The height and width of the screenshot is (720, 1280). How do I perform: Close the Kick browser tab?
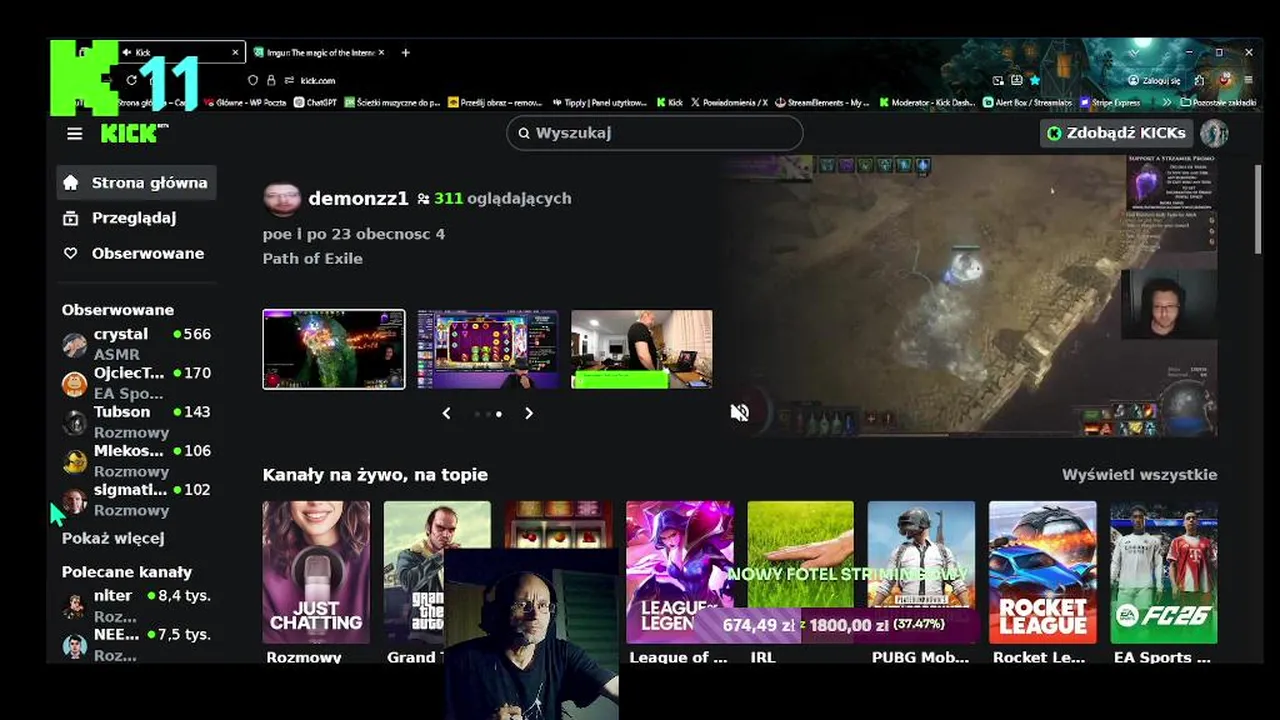pyautogui.click(x=236, y=52)
